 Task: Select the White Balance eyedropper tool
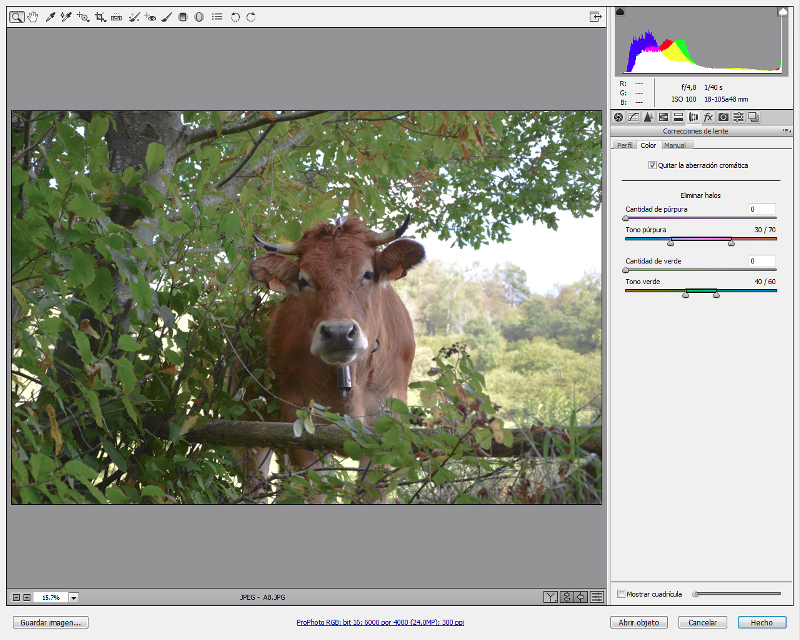point(50,17)
